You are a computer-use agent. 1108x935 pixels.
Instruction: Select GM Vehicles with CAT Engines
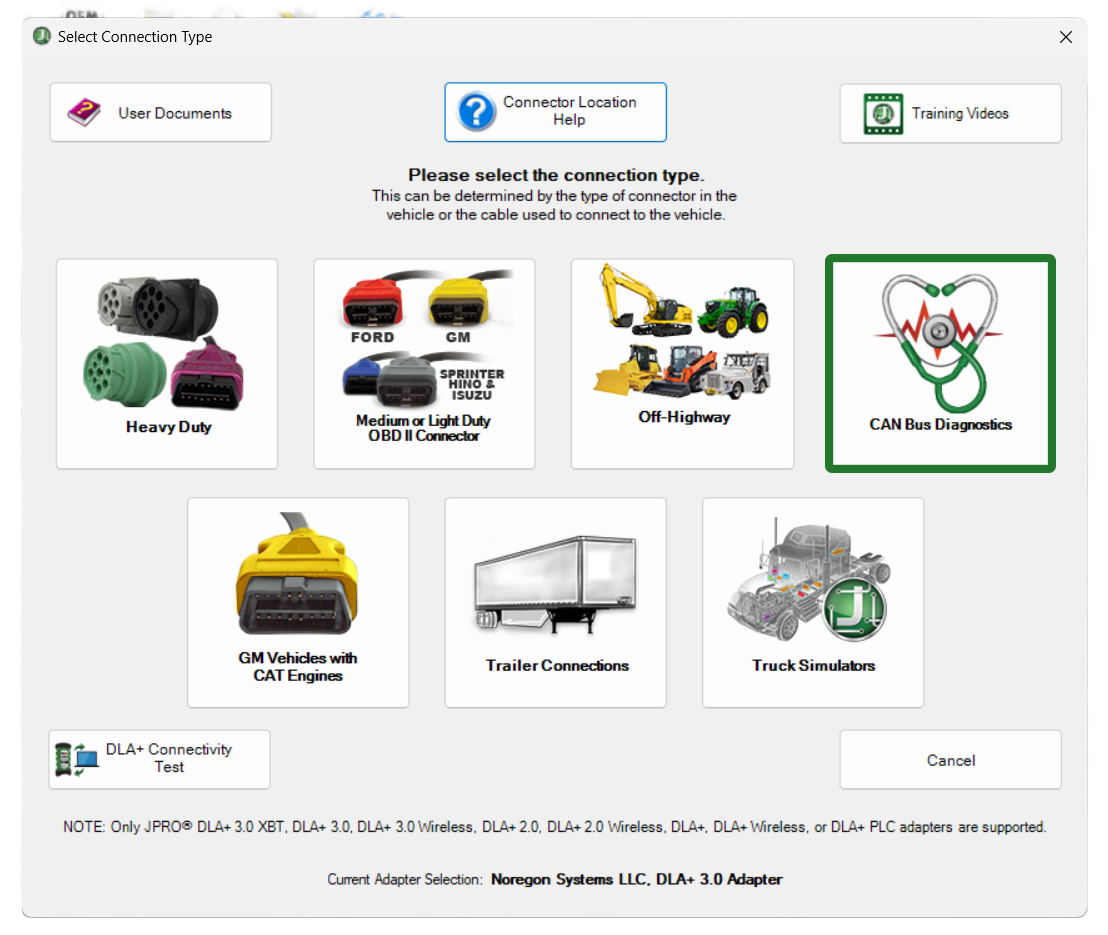point(298,602)
